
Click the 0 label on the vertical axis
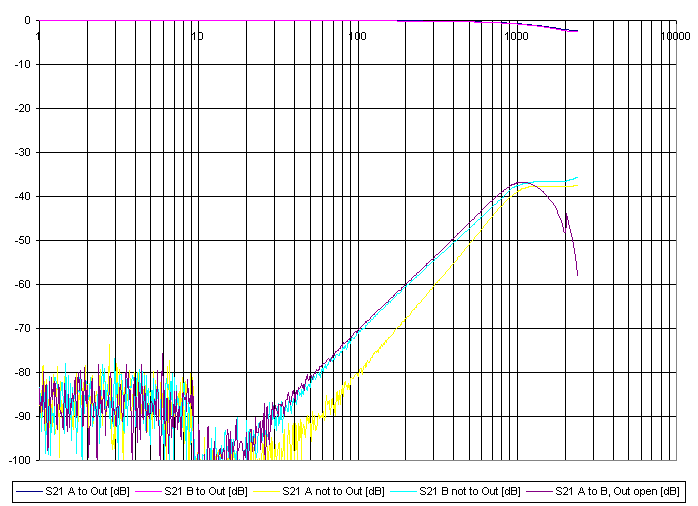(27, 21)
